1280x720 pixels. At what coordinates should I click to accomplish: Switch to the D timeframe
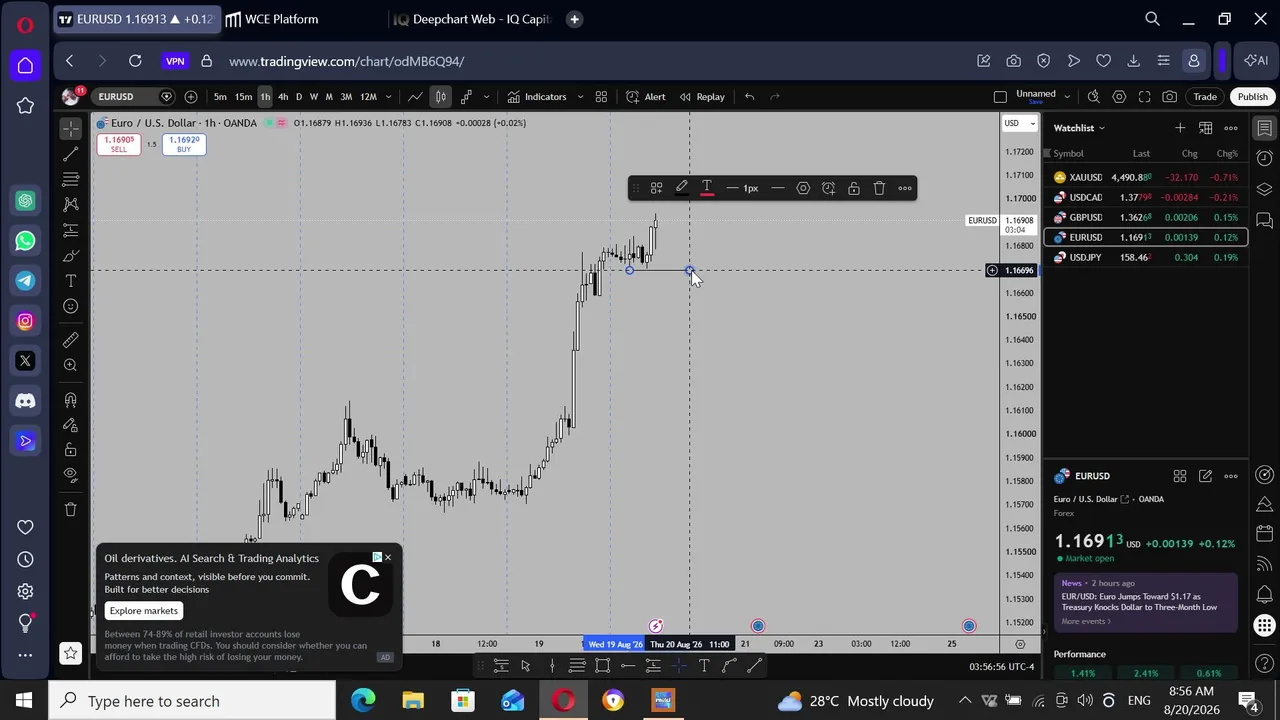click(298, 97)
